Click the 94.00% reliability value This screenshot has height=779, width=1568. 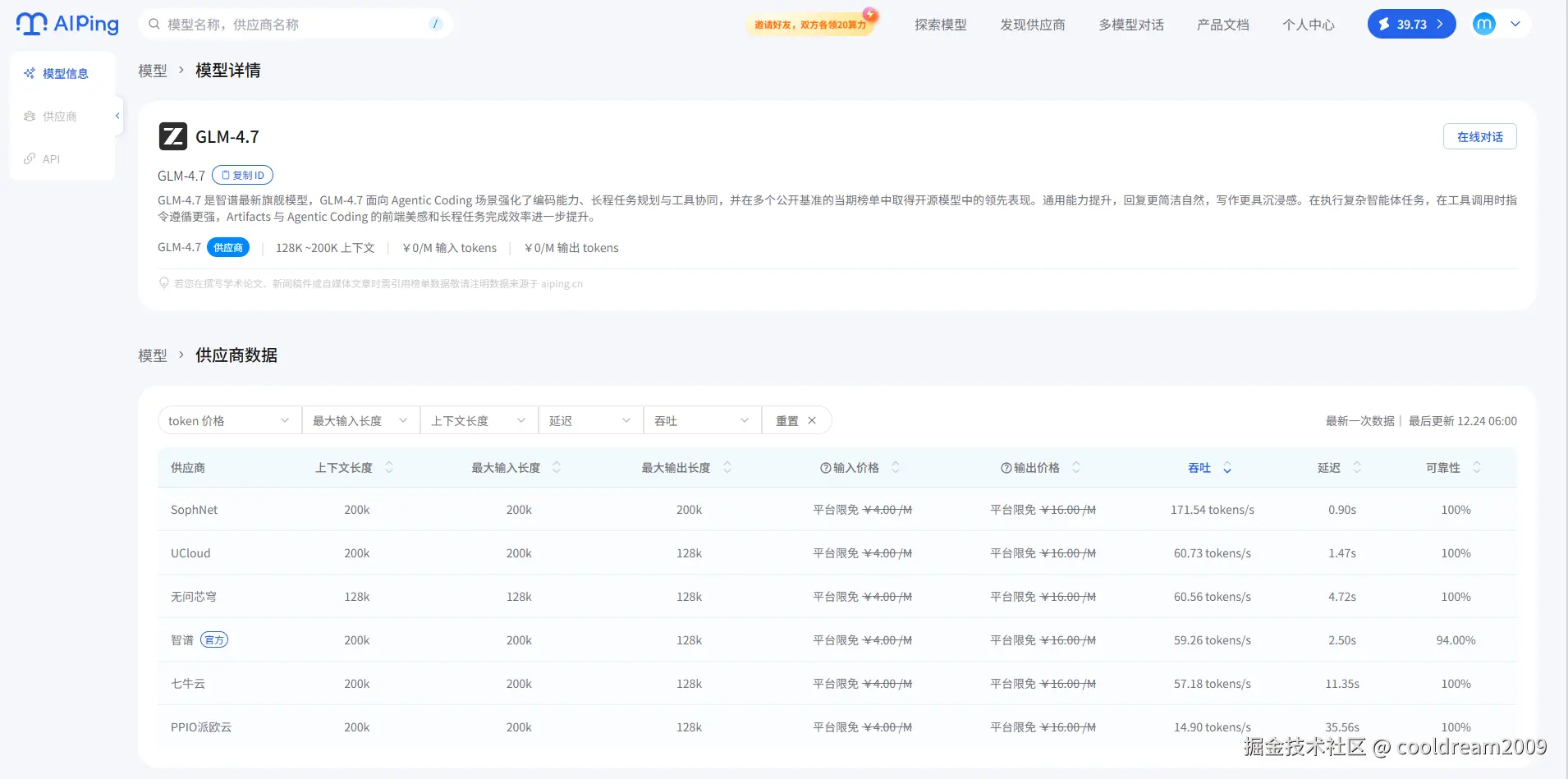pyautogui.click(x=1456, y=640)
